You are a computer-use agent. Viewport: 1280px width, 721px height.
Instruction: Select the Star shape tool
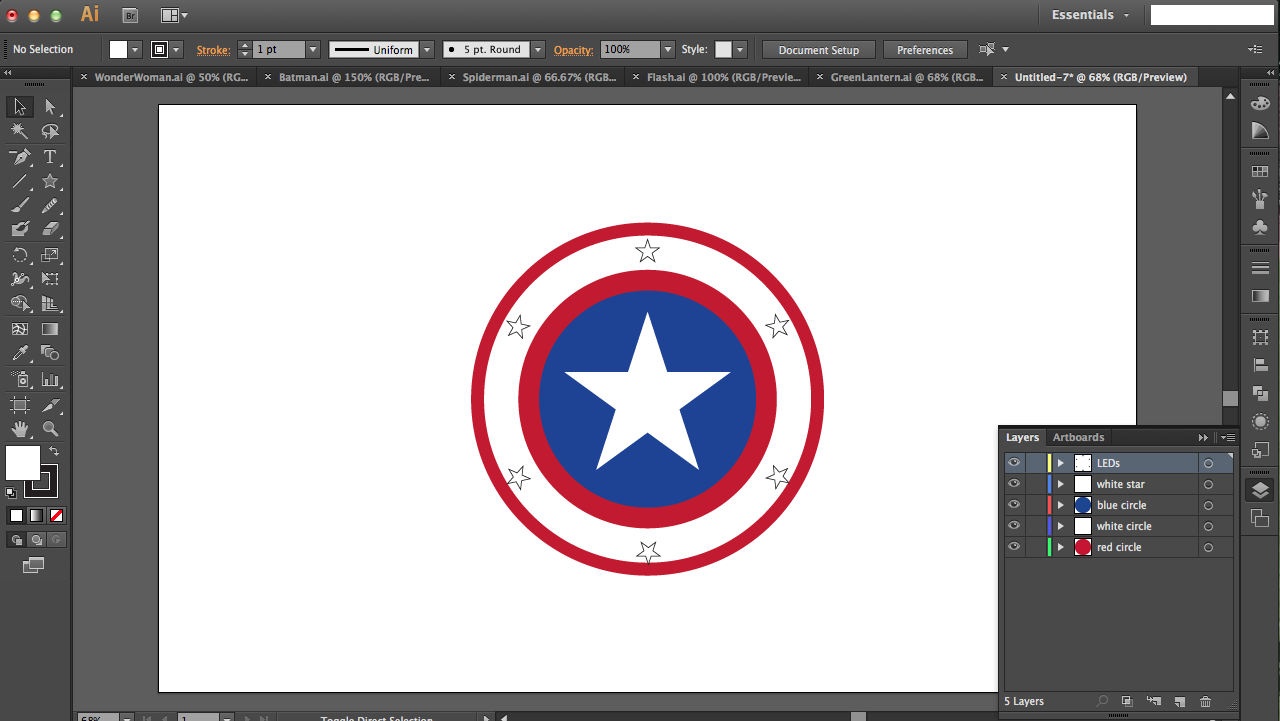[50, 181]
